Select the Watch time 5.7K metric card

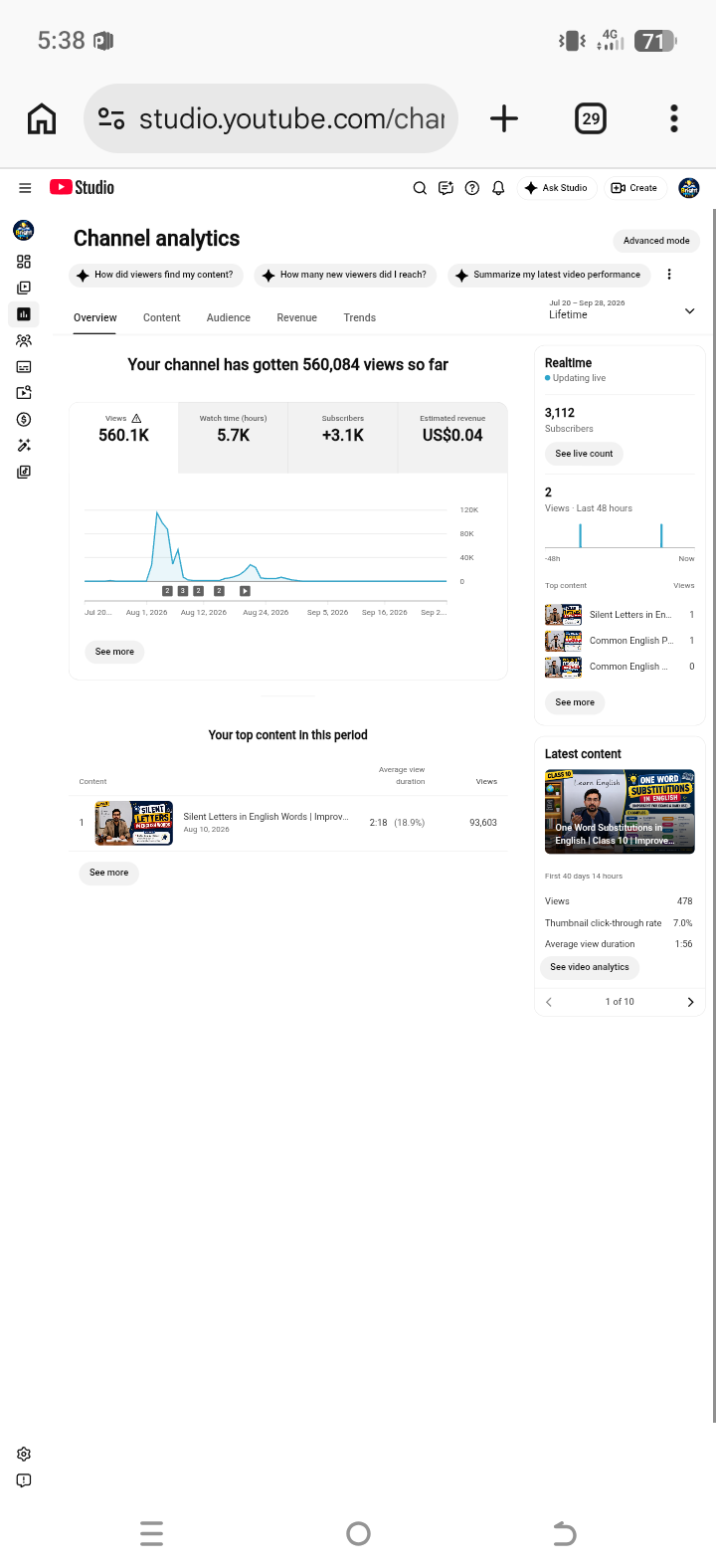[233, 437]
